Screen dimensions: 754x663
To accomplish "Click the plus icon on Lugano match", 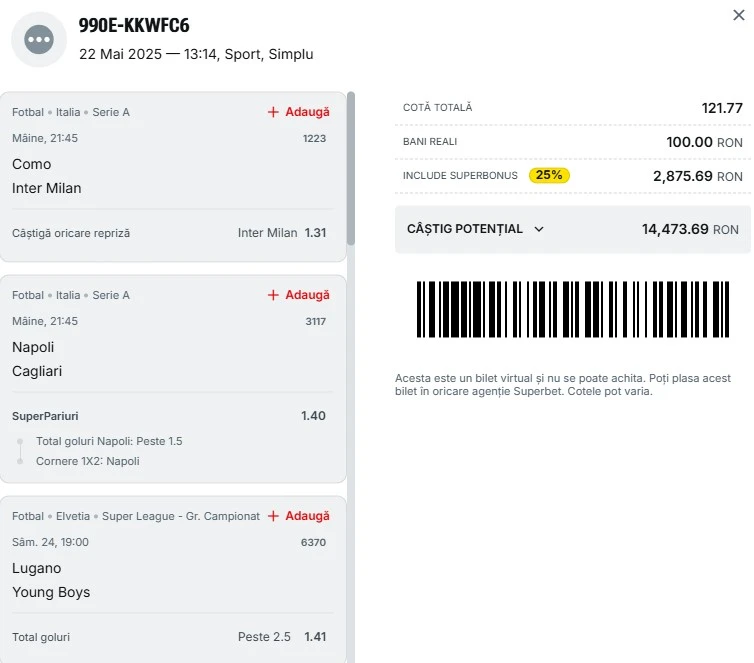I will tap(273, 516).
